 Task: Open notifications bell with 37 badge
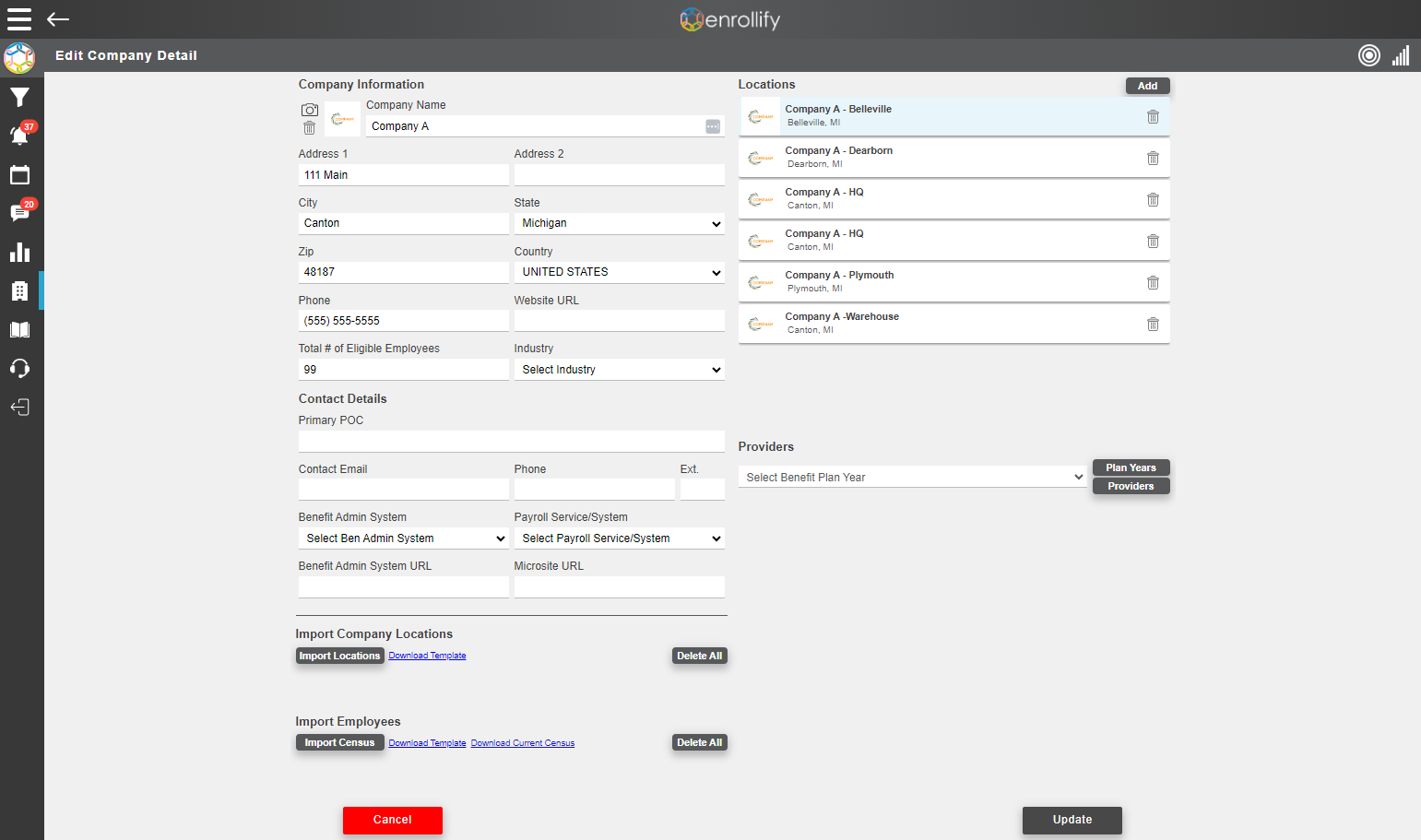click(19, 136)
